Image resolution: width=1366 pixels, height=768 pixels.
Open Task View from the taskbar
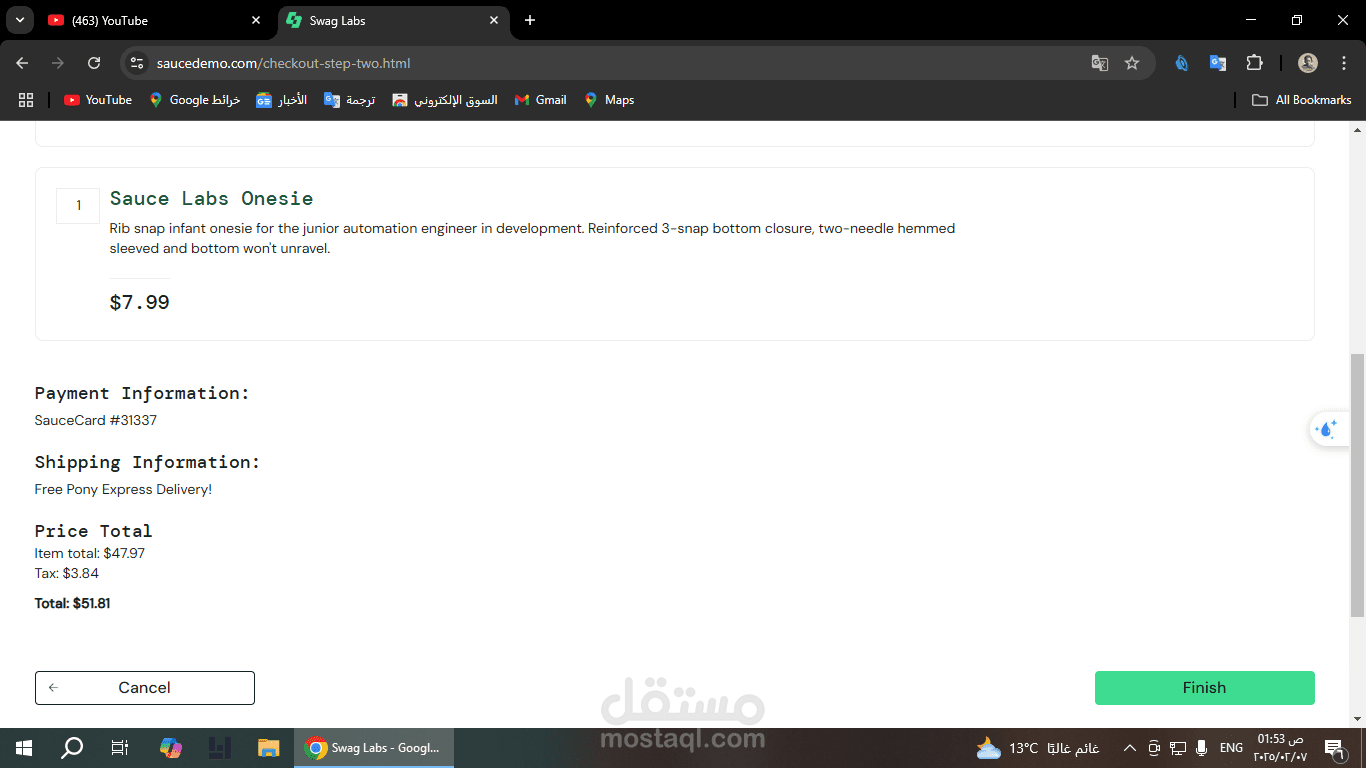pyautogui.click(x=120, y=748)
